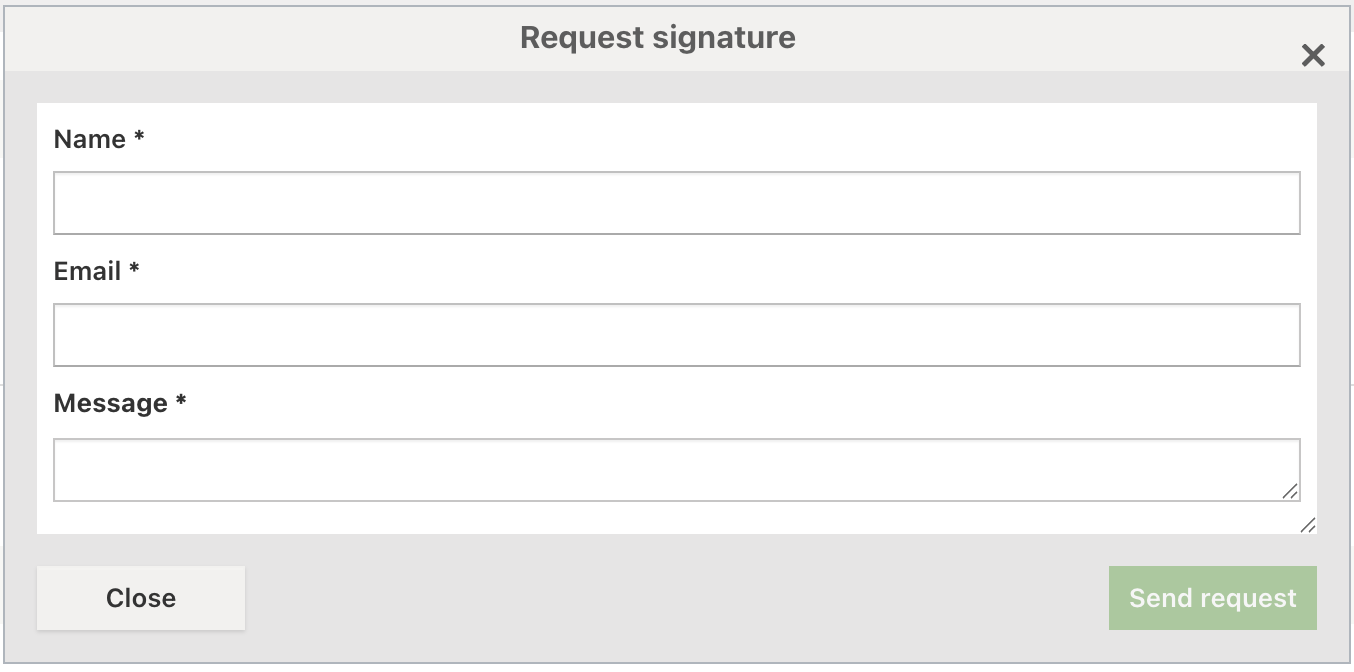Click the outer resize grip below the Message area
The image size is (1354, 672).
click(x=1310, y=523)
